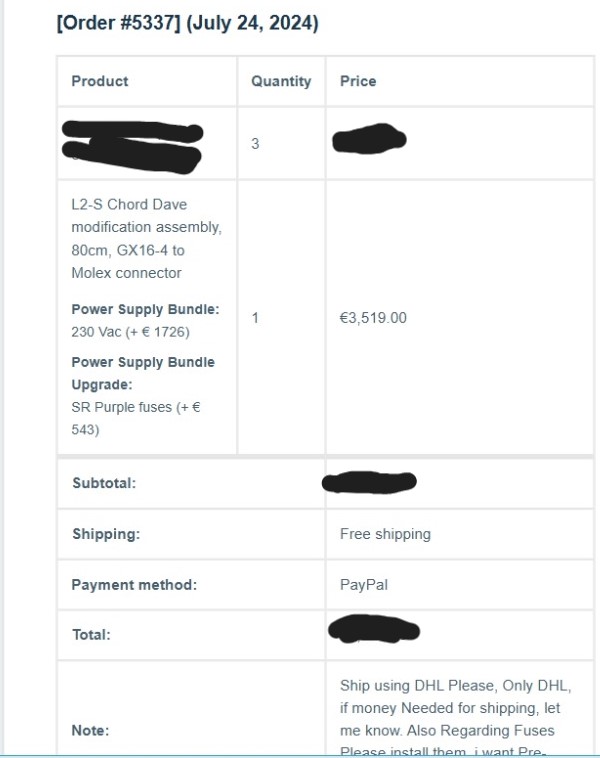Click the Quantity column header
Viewport: 600px width, 758px height.
[281, 81]
